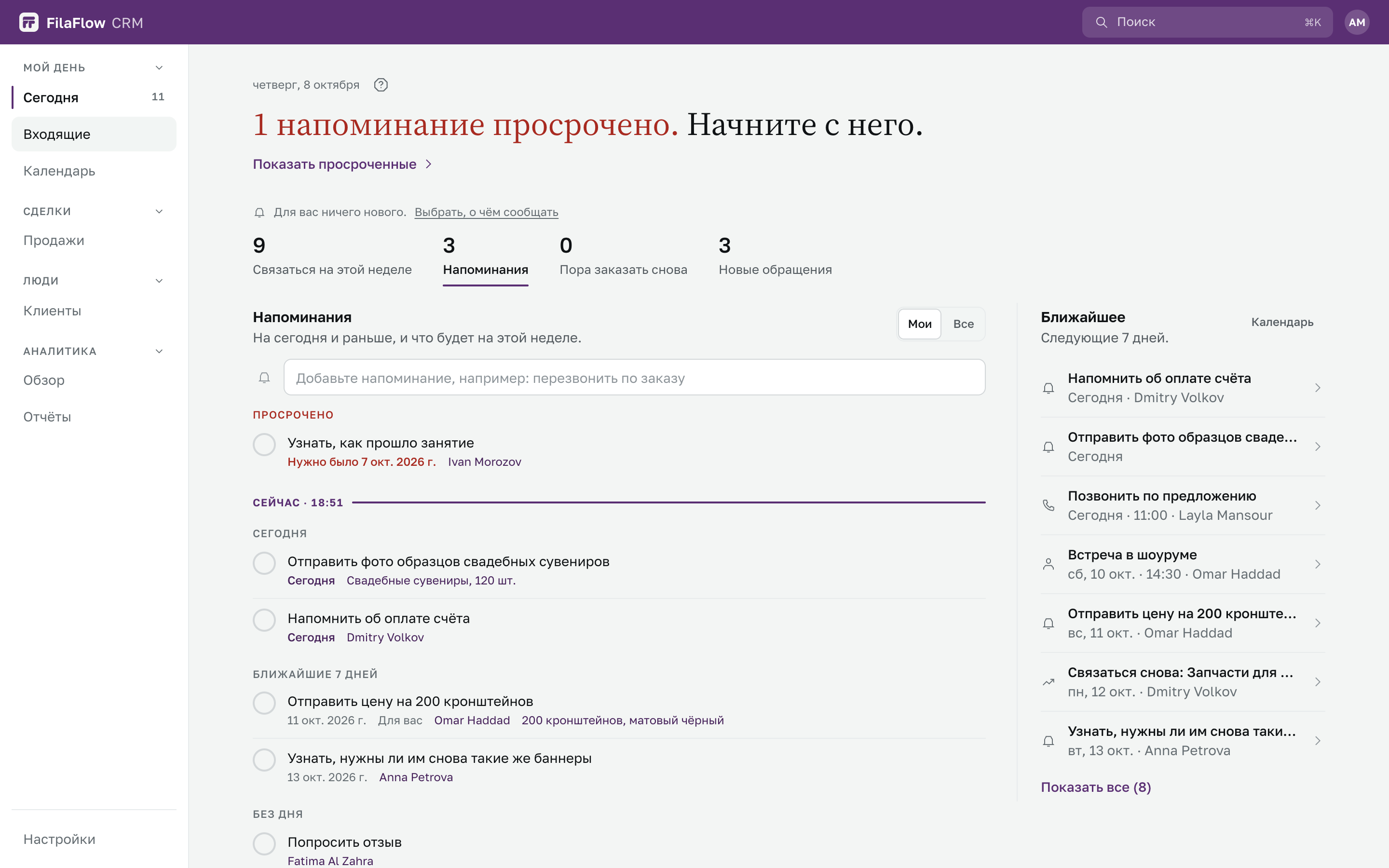Screen dimensions: 1389x868
Task: Collapse the 'Люди' sidebar section
Action: click(159, 281)
